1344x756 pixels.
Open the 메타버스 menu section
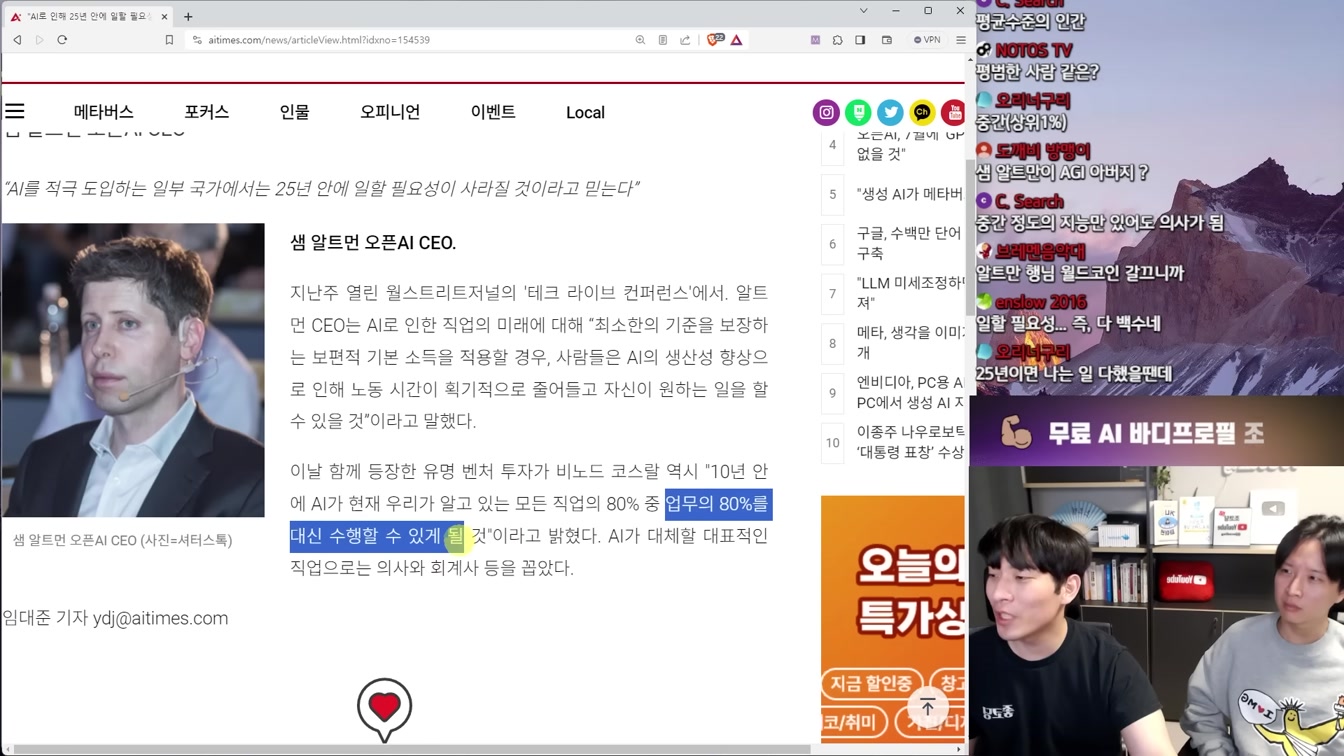tap(104, 112)
